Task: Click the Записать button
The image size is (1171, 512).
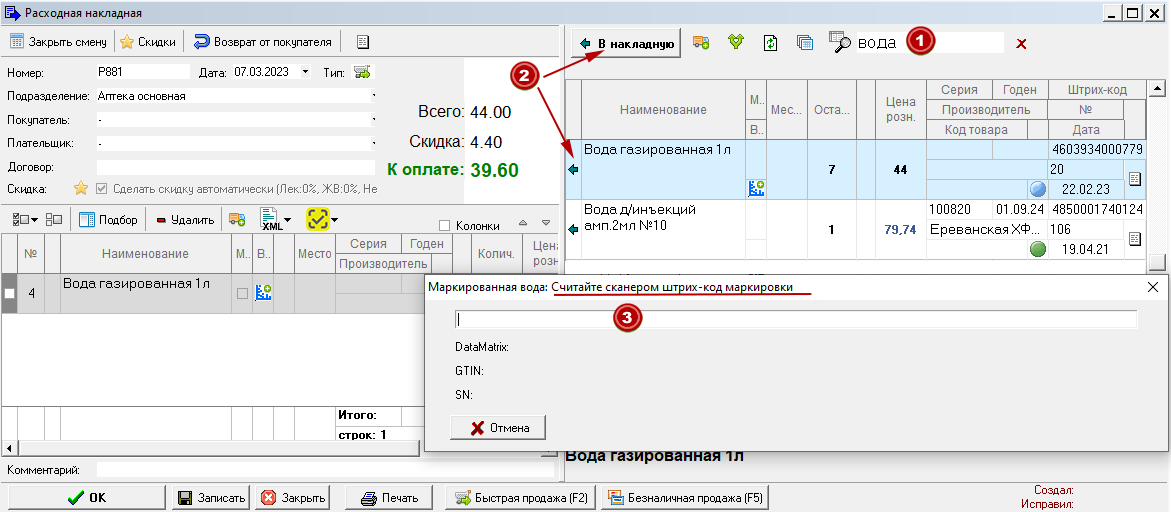Action: click(x=212, y=498)
